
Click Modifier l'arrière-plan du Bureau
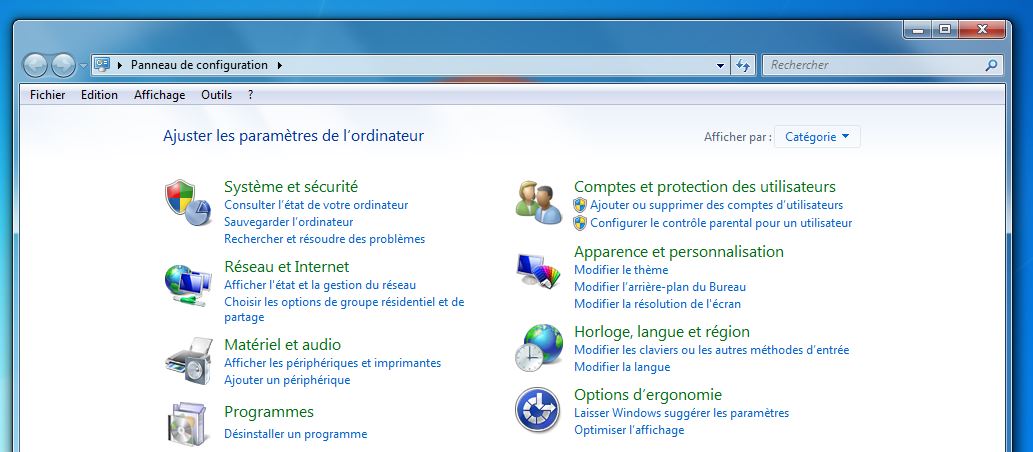[660, 287]
